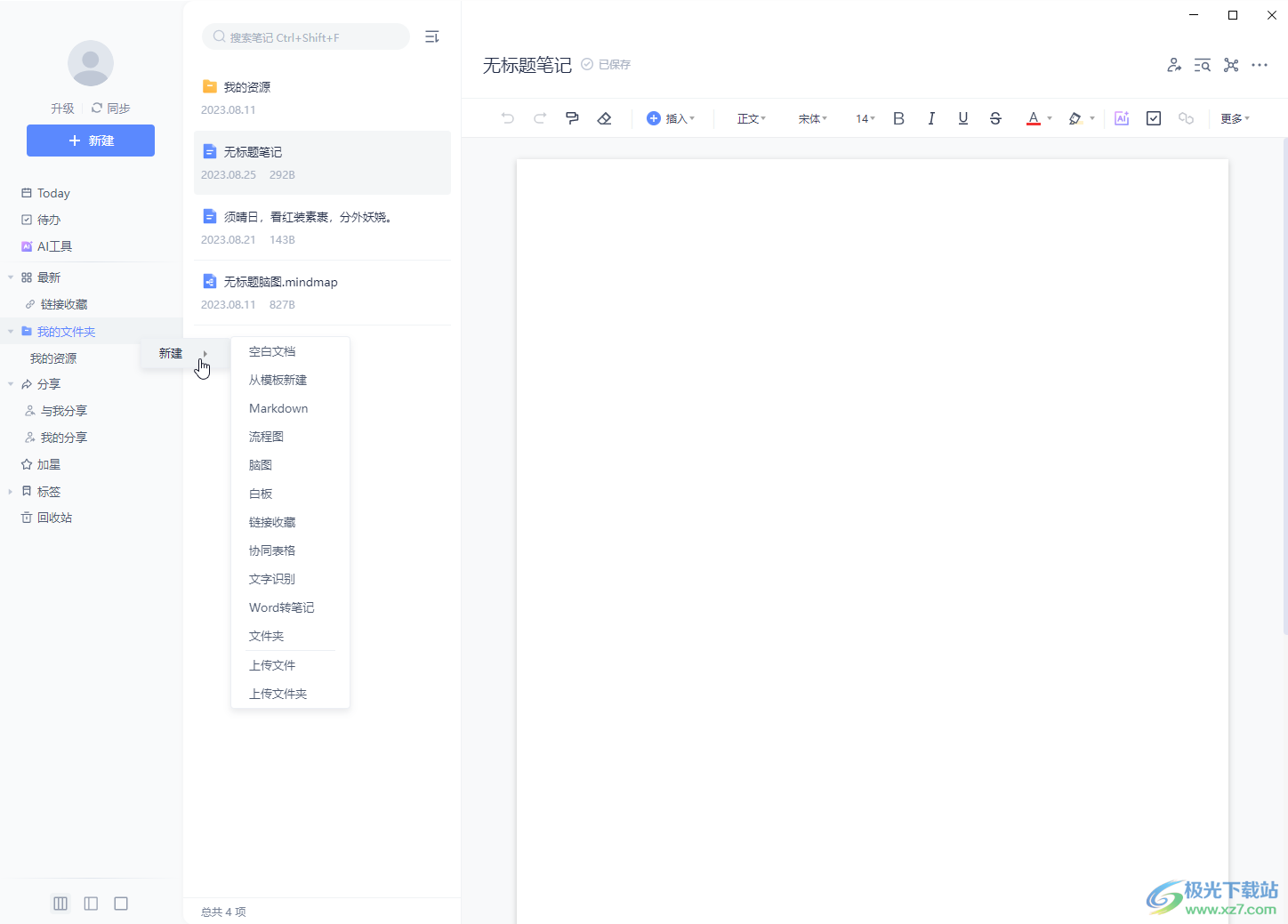Click the note list sort icon

pyautogui.click(x=431, y=36)
